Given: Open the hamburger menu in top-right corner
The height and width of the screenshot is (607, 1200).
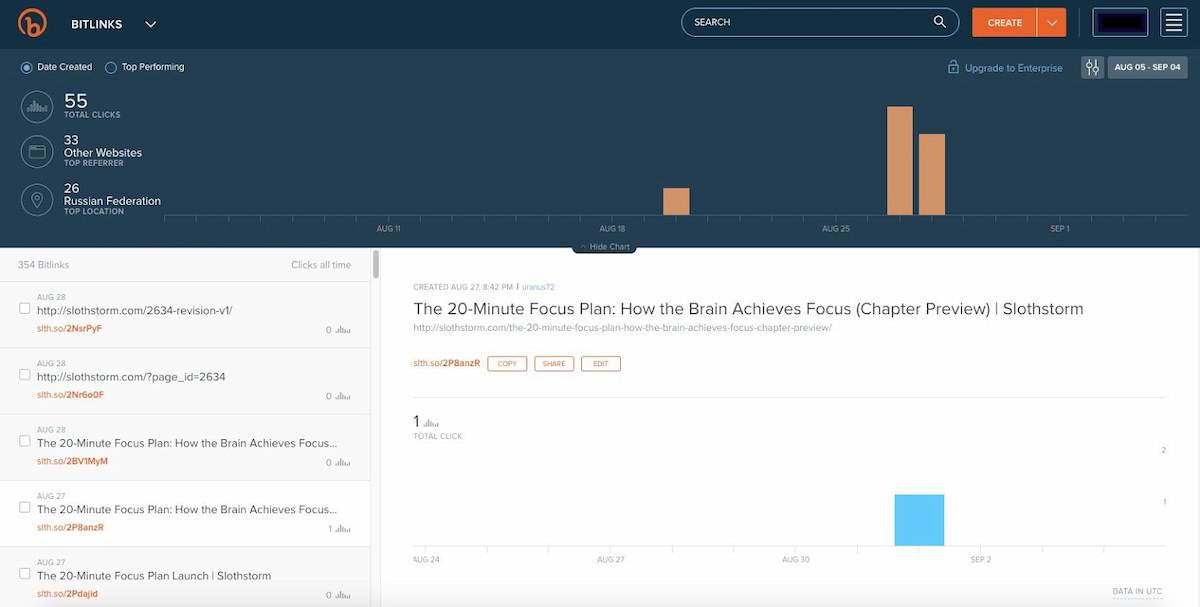Looking at the screenshot, I should tap(1174, 22).
